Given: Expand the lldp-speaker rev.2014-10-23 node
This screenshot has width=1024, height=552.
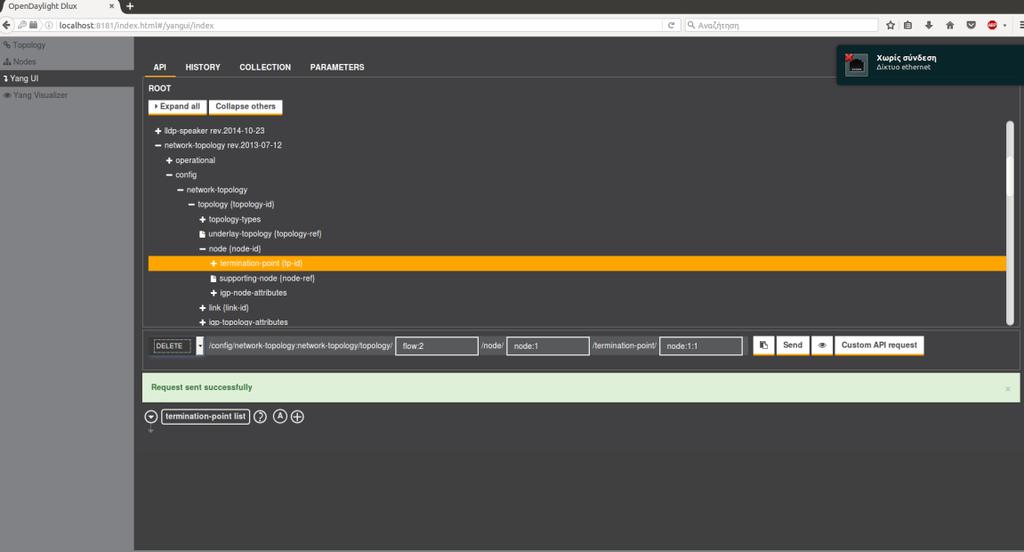Looking at the screenshot, I should tap(158, 131).
